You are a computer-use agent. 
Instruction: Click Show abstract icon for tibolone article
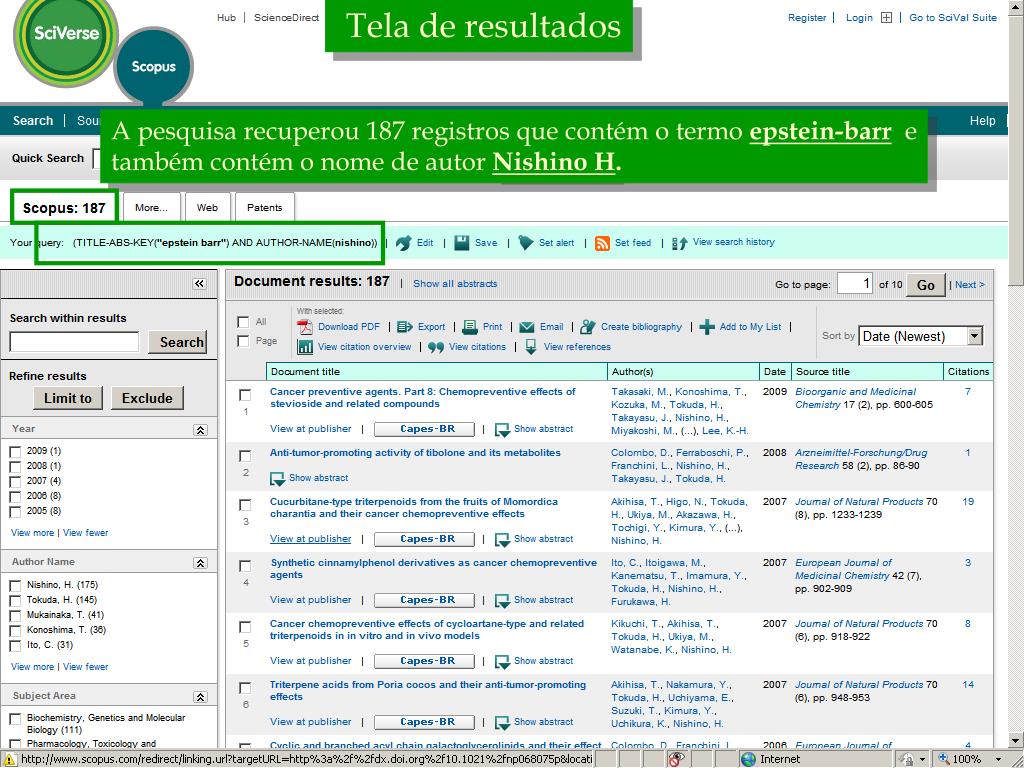coord(278,479)
